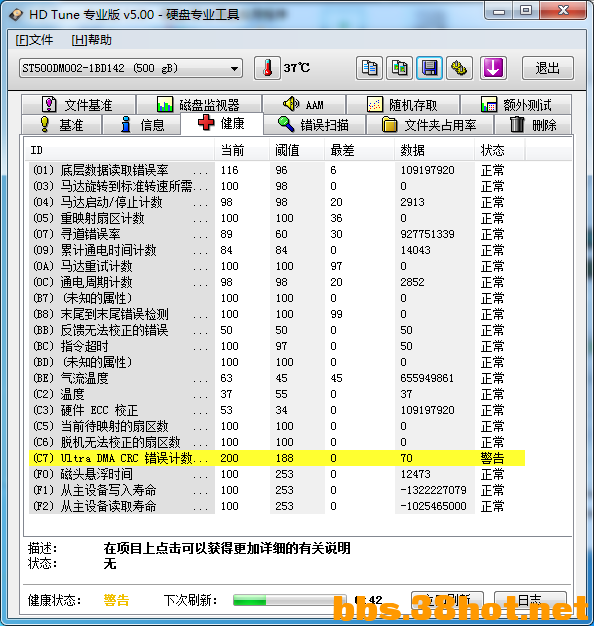Click the 状态 column header

tap(500, 150)
